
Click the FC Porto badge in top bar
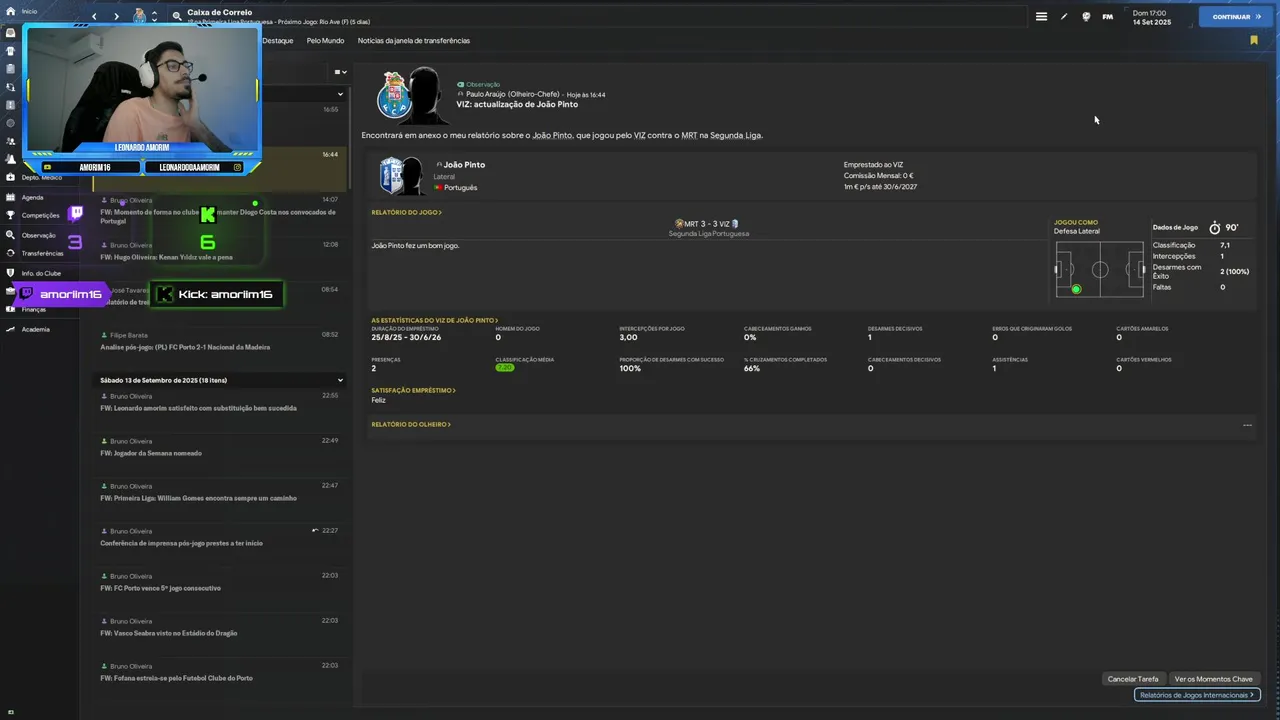coord(139,16)
